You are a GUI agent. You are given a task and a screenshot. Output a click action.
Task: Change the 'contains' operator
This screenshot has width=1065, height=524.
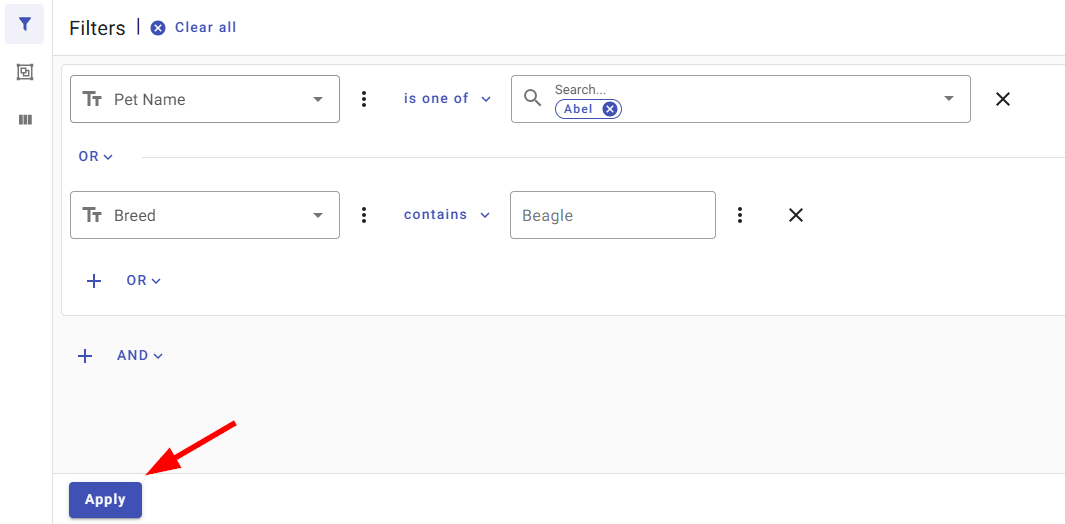(447, 215)
